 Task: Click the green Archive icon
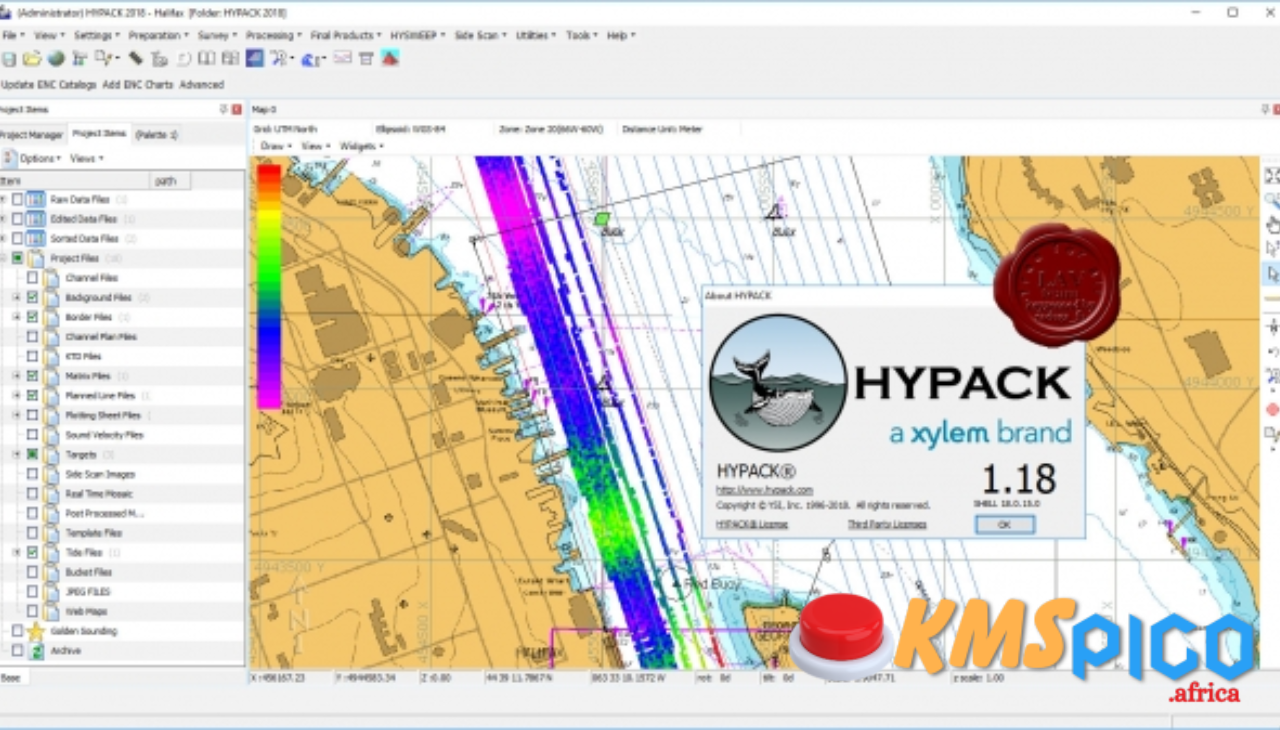[x=36, y=651]
